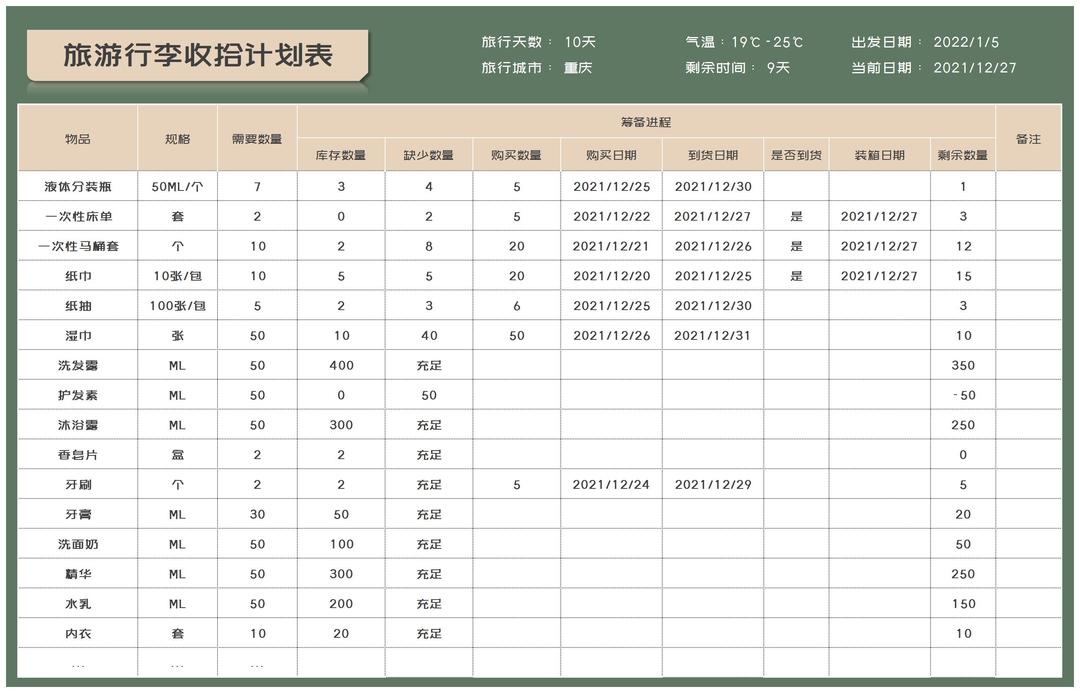Select arrival date 2021/12/26 for 一次性马桶套

[713, 246]
